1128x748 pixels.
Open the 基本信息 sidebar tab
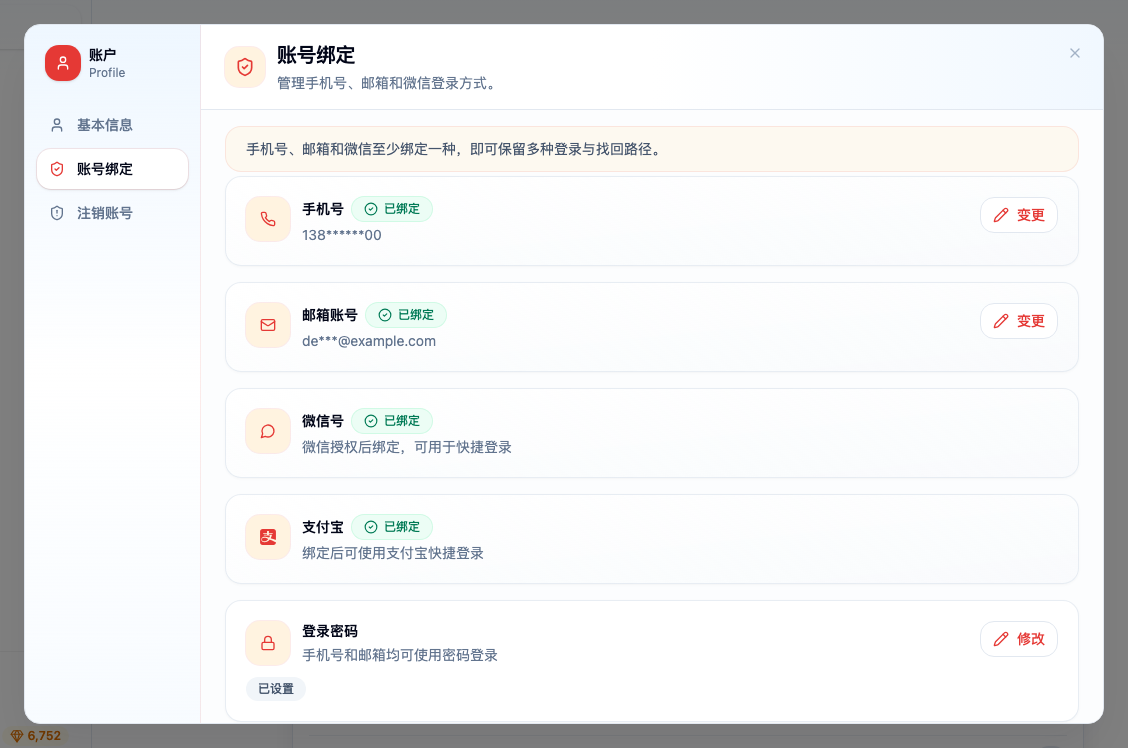[x=112, y=125]
